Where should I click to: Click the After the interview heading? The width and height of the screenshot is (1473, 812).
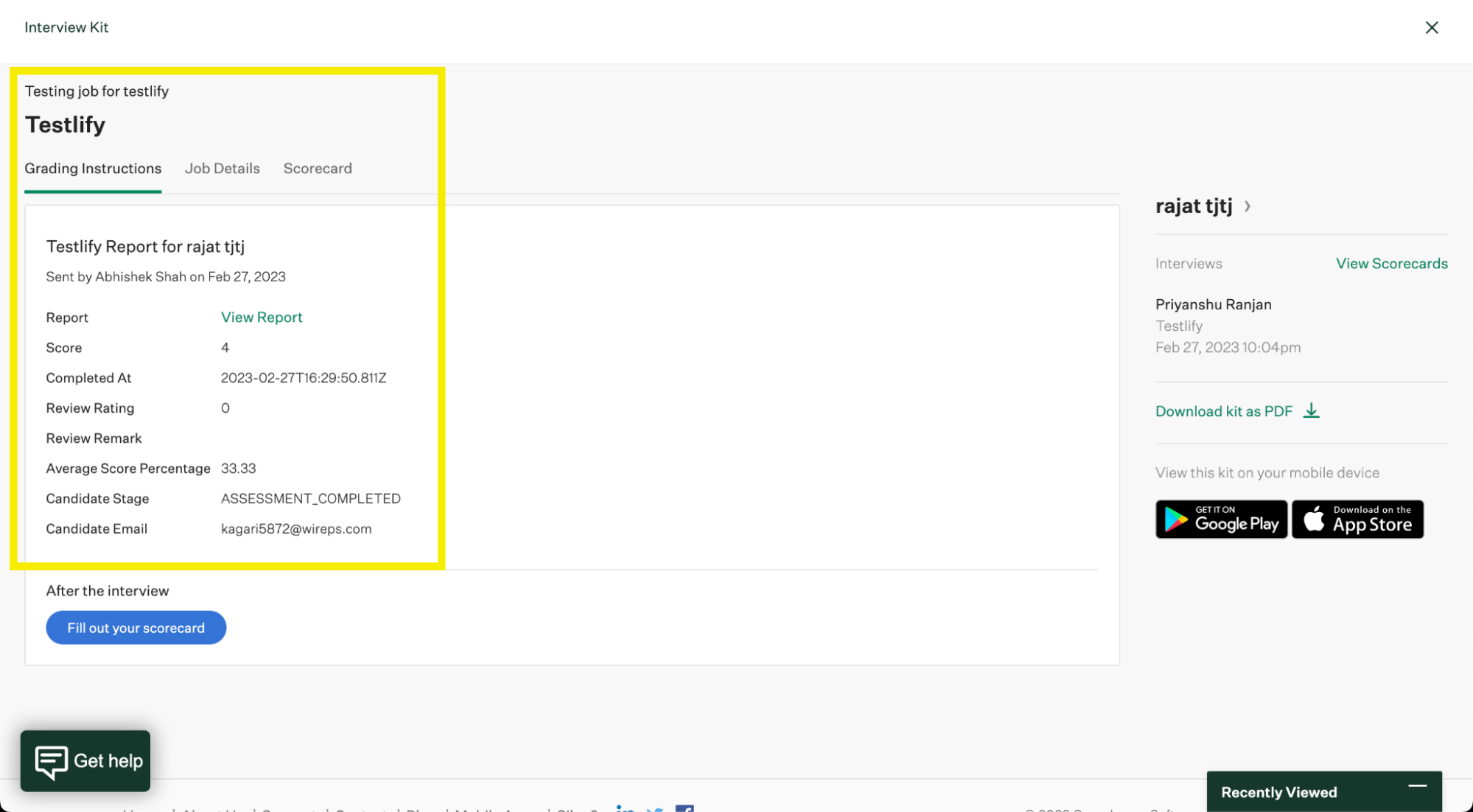[108, 590]
